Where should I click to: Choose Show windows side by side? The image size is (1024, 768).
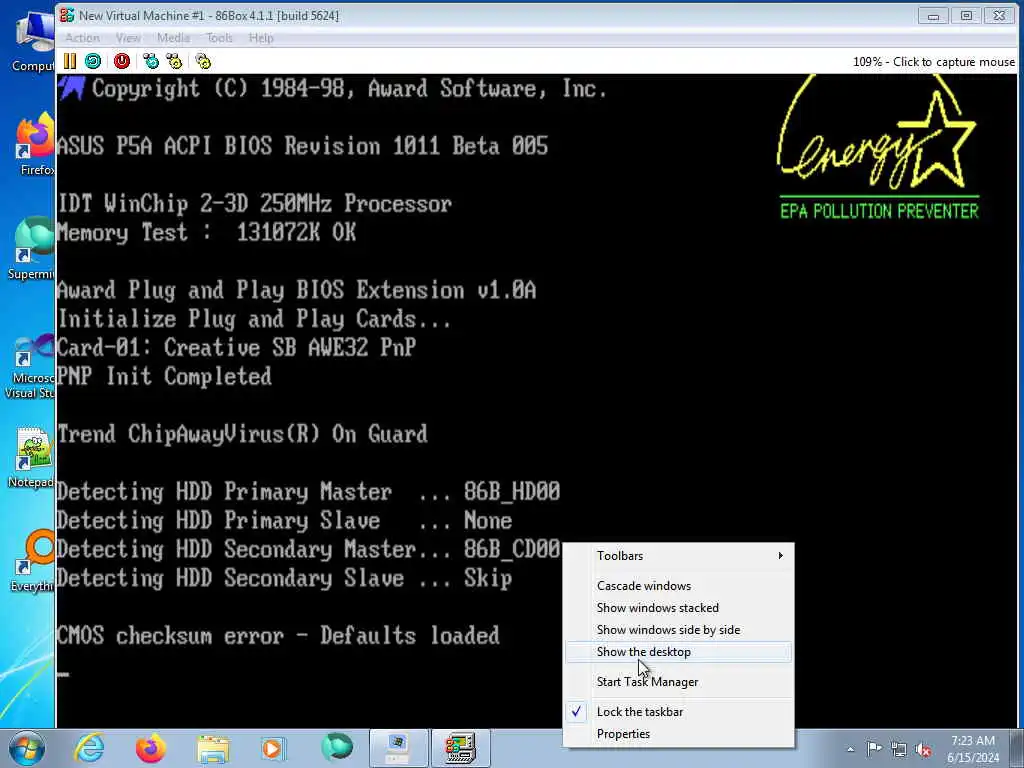pos(679,630)
